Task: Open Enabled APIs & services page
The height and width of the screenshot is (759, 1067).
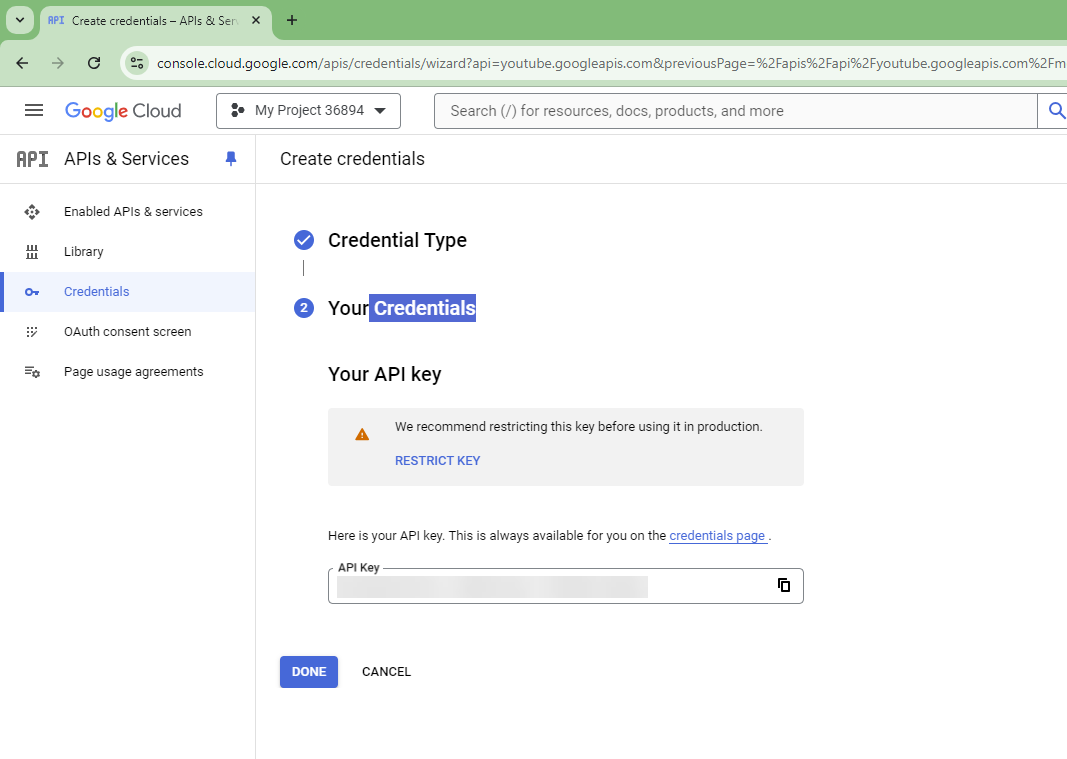Action: click(133, 212)
